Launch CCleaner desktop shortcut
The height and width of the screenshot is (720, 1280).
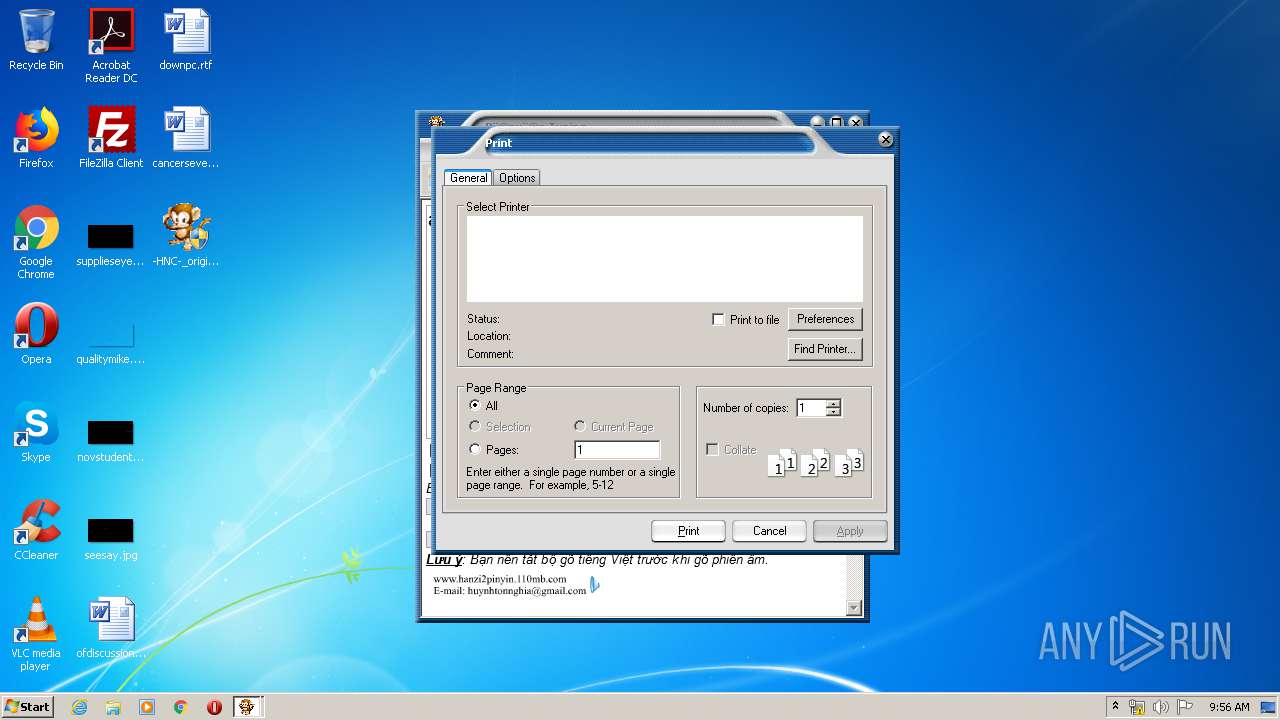click(x=36, y=530)
